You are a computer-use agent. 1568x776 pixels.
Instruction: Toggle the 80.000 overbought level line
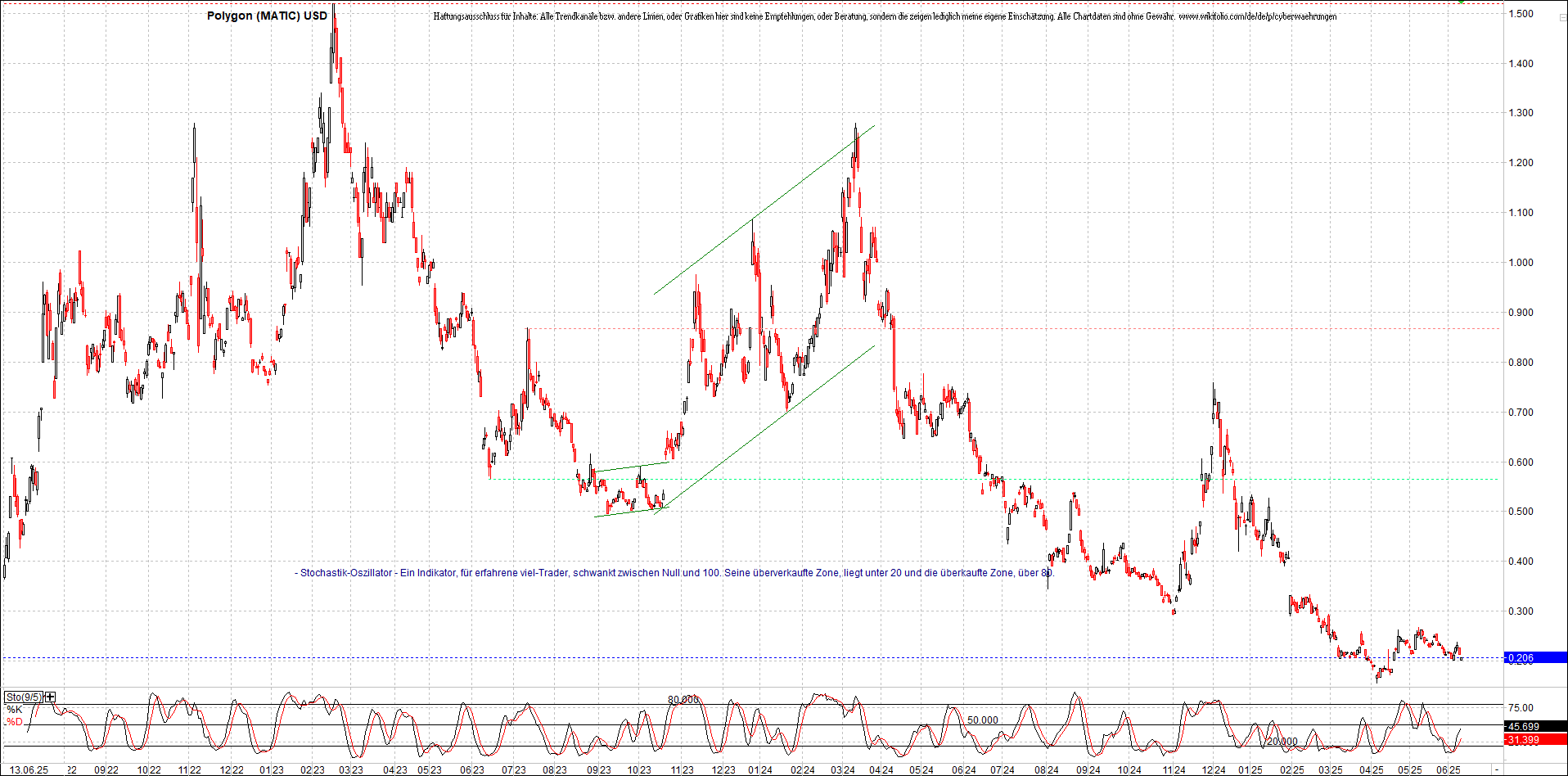coord(683,699)
